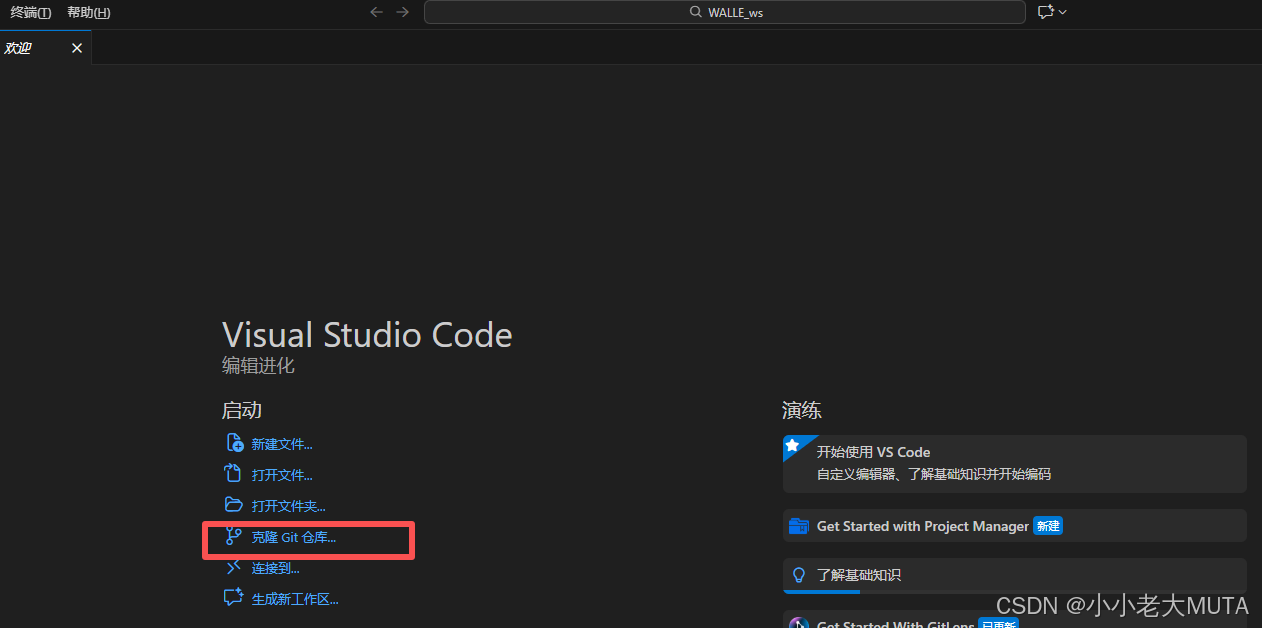
Task: Click 克隆 Git 仓库... link
Action: (294, 537)
